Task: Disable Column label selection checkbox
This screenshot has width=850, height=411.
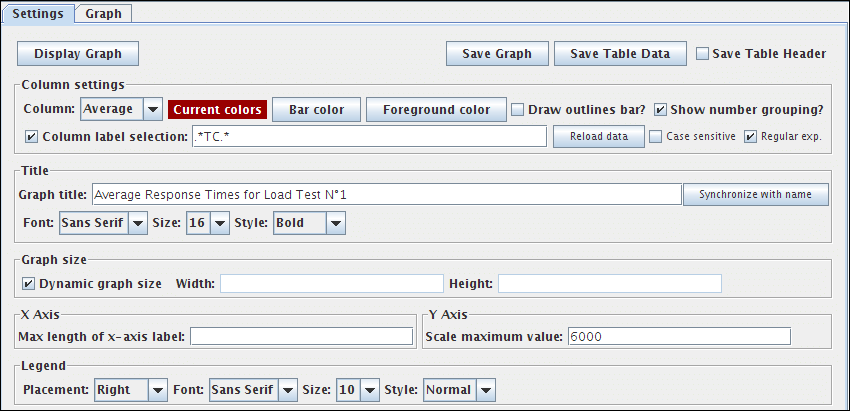Action: pos(31,136)
